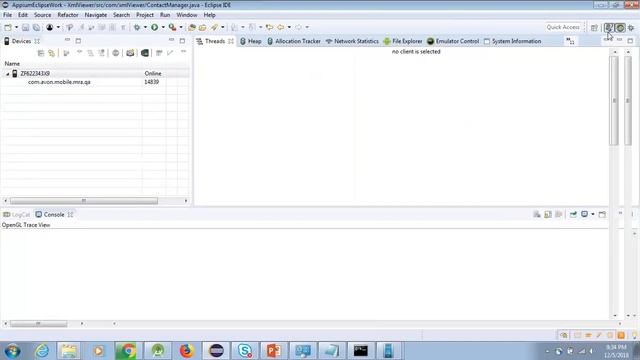Image resolution: width=640 pixels, height=360 pixels.
Task: Select the com.avon.mobile.mra.qa process row
Action: tap(95, 82)
